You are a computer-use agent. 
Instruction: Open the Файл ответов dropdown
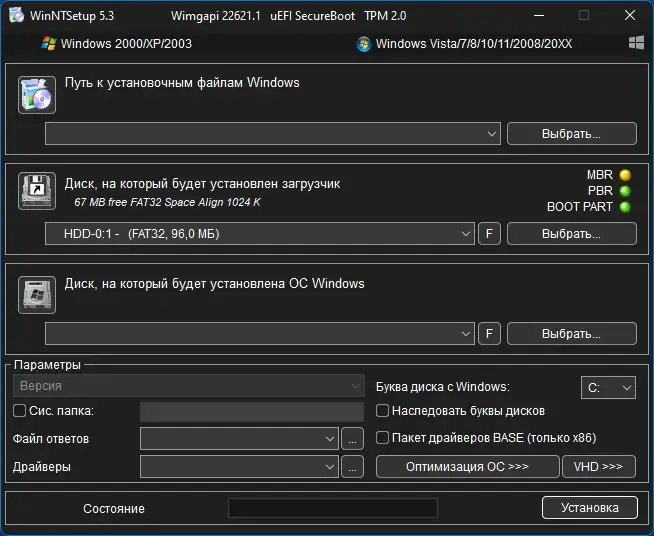point(239,438)
